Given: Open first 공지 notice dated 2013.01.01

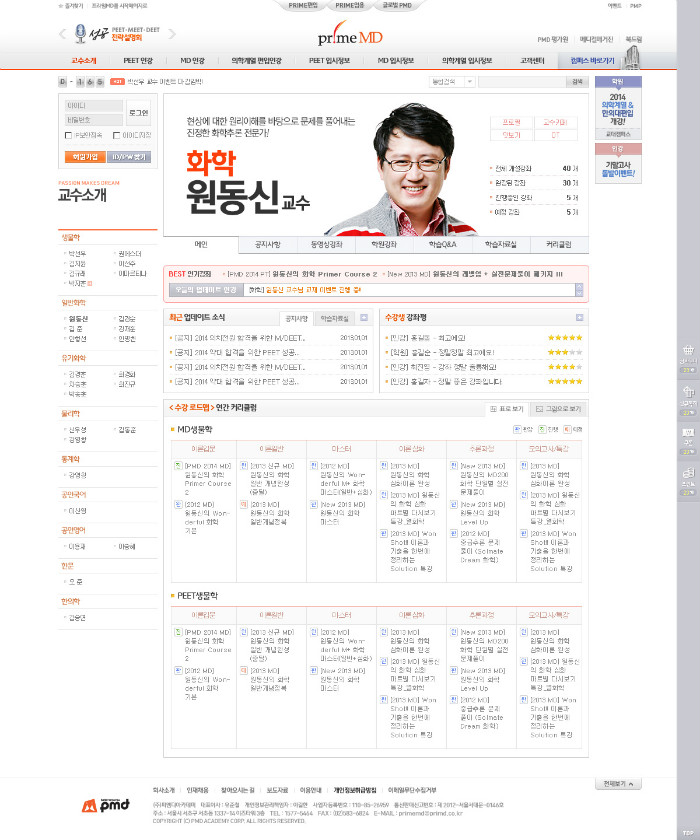Looking at the screenshot, I should [239, 338].
